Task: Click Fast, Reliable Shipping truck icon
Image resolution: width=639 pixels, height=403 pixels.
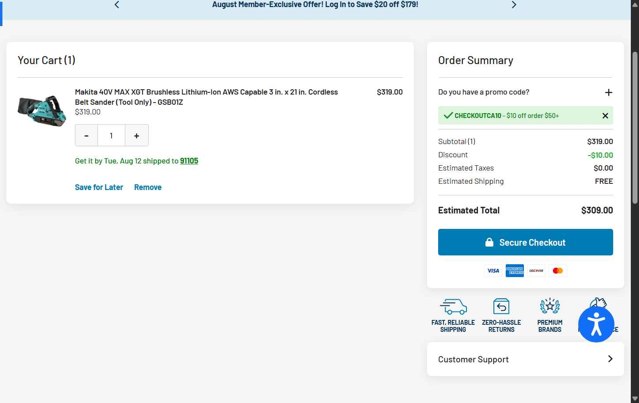Action: click(453, 306)
